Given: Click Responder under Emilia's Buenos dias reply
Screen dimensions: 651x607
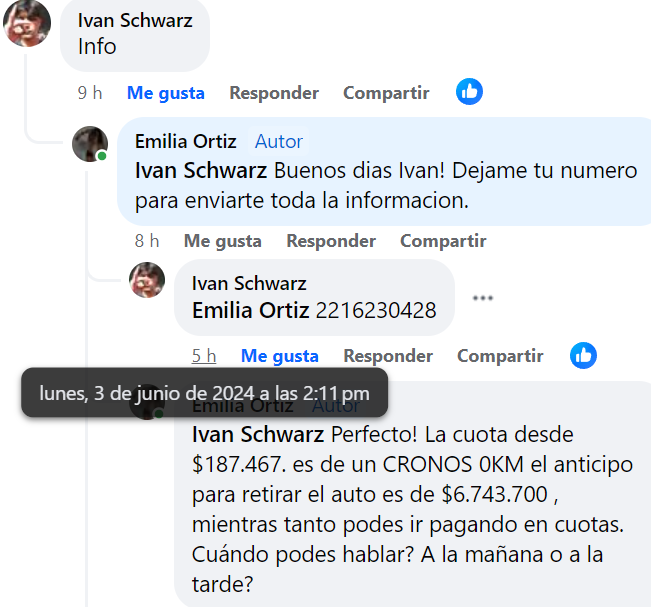Looking at the screenshot, I should pyautogui.click(x=331, y=241).
